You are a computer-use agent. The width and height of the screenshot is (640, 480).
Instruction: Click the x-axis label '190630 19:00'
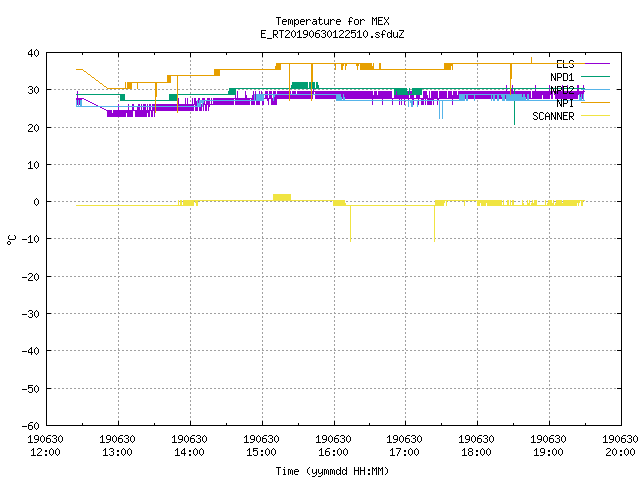[548, 446]
